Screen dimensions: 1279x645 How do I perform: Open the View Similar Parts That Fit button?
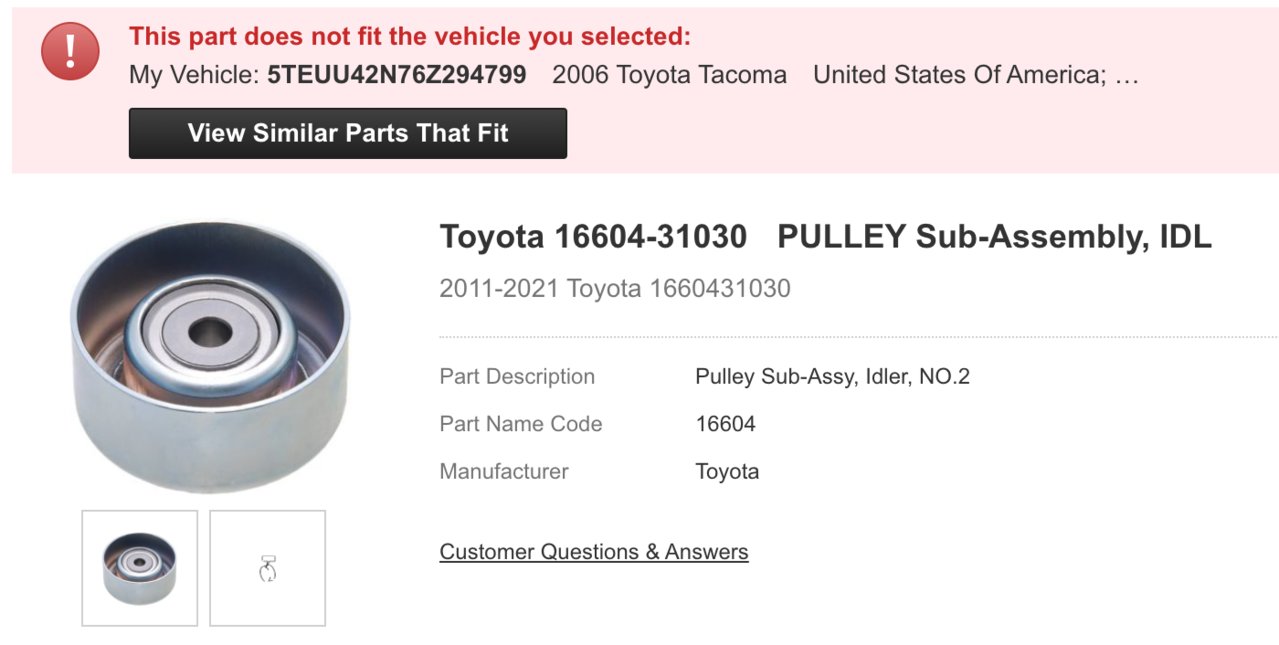click(x=348, y=133)
